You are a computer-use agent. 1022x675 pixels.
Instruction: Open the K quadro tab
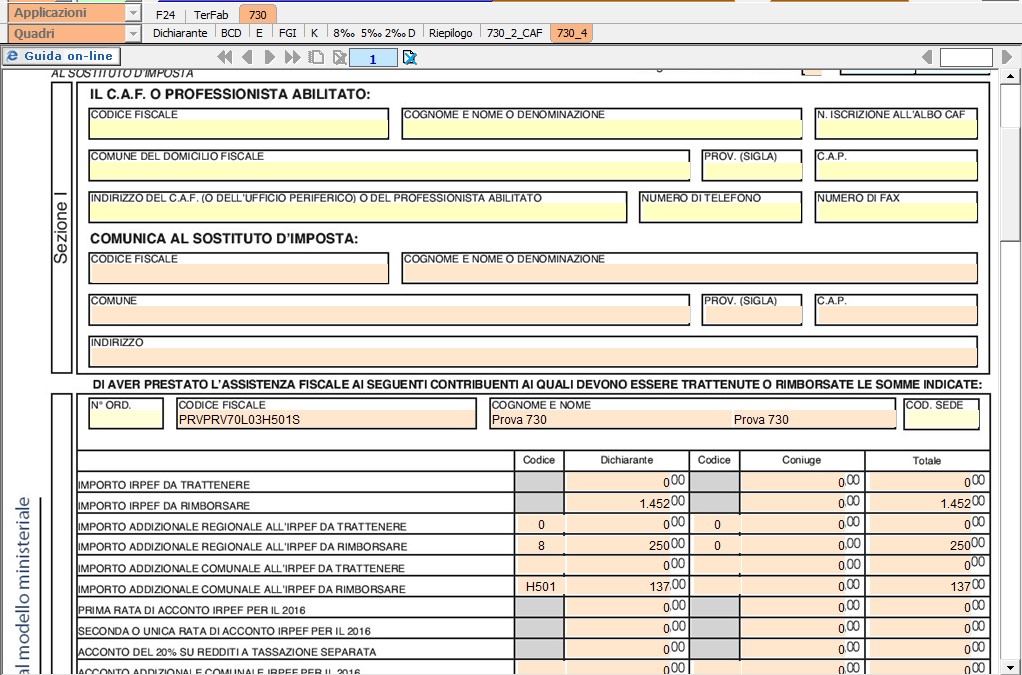315,33
